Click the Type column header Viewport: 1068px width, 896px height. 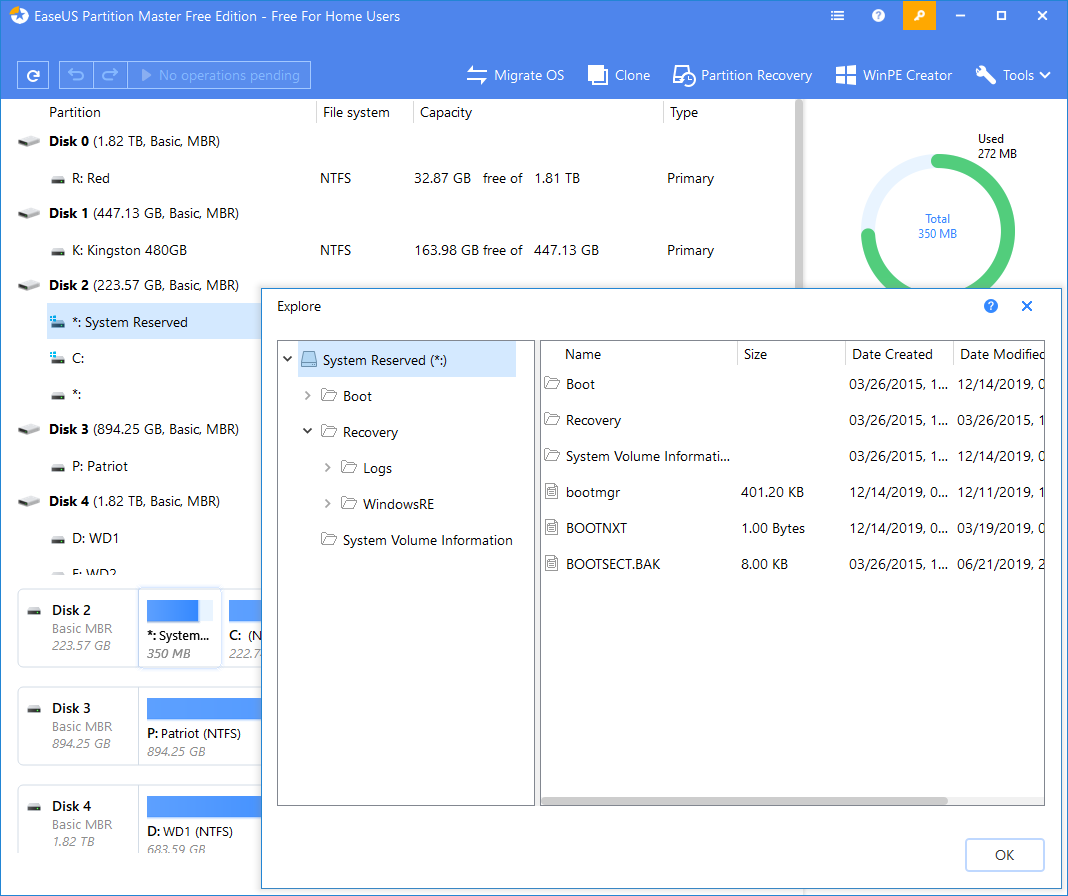[x=684, y=112]
